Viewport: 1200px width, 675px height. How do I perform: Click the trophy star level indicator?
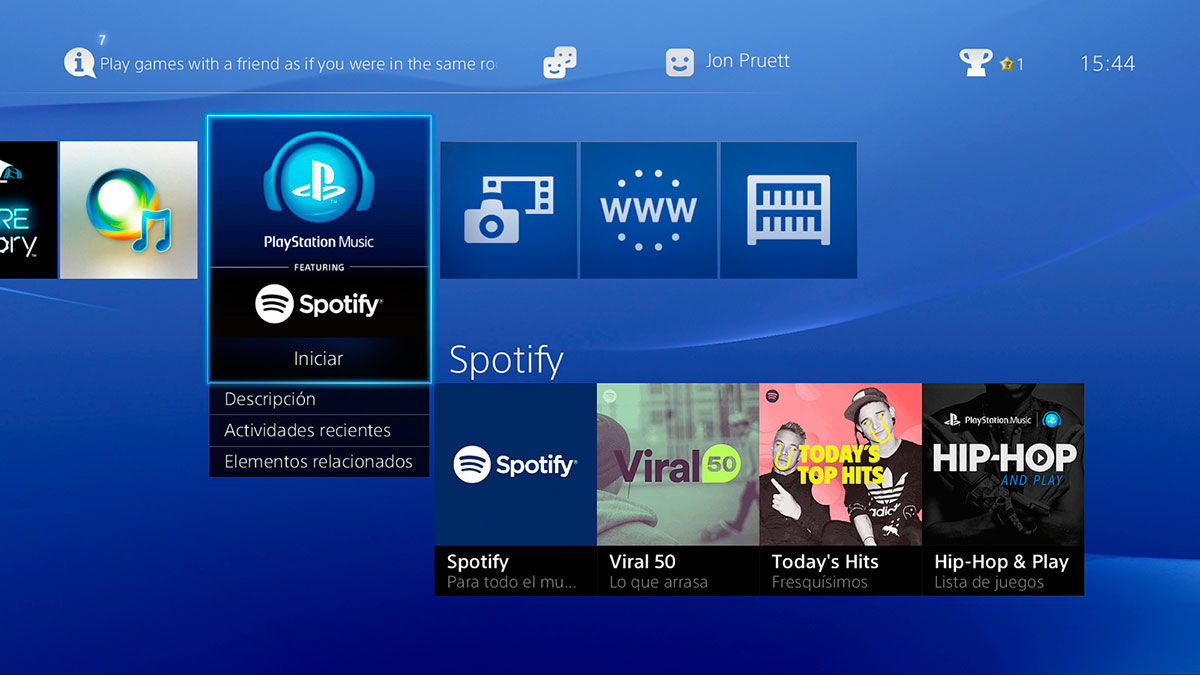[1011, 64]
